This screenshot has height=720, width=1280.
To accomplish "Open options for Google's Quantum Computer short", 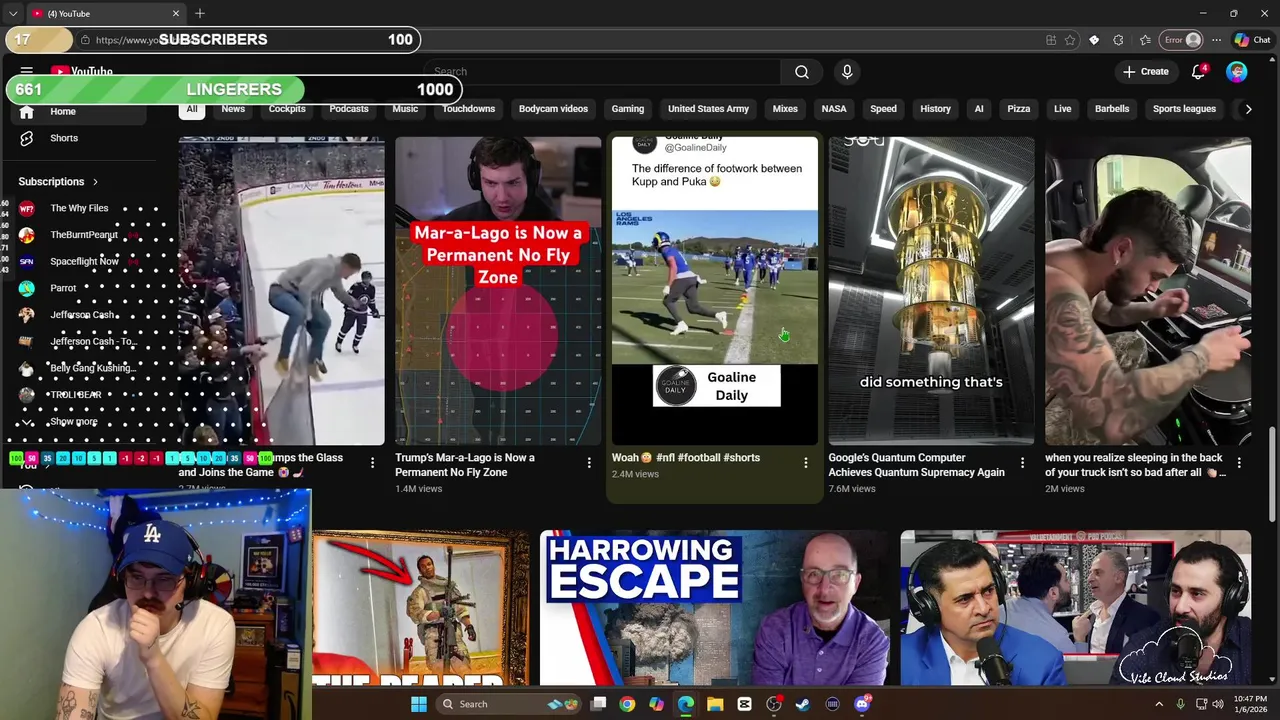I will pyautogui.click(x=1022, y=462).
